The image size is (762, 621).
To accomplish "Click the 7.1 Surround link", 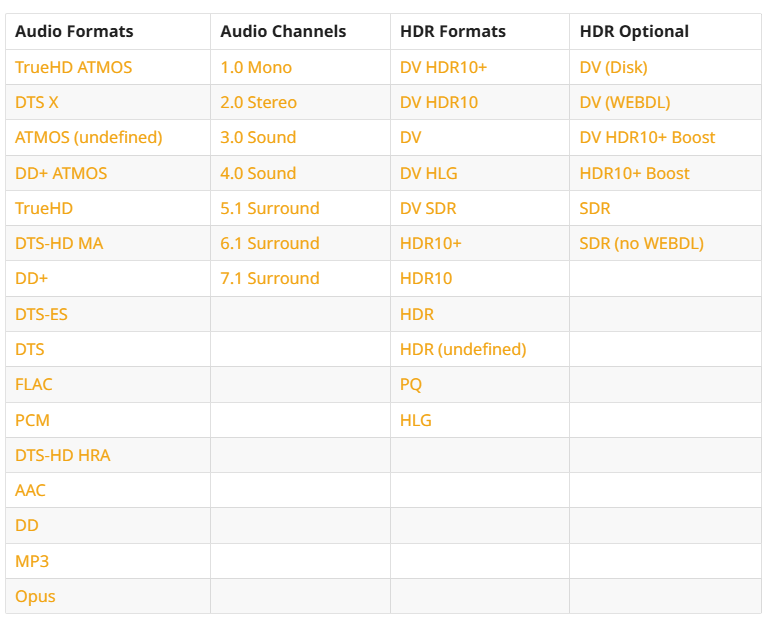I will [x=270, y=278].
